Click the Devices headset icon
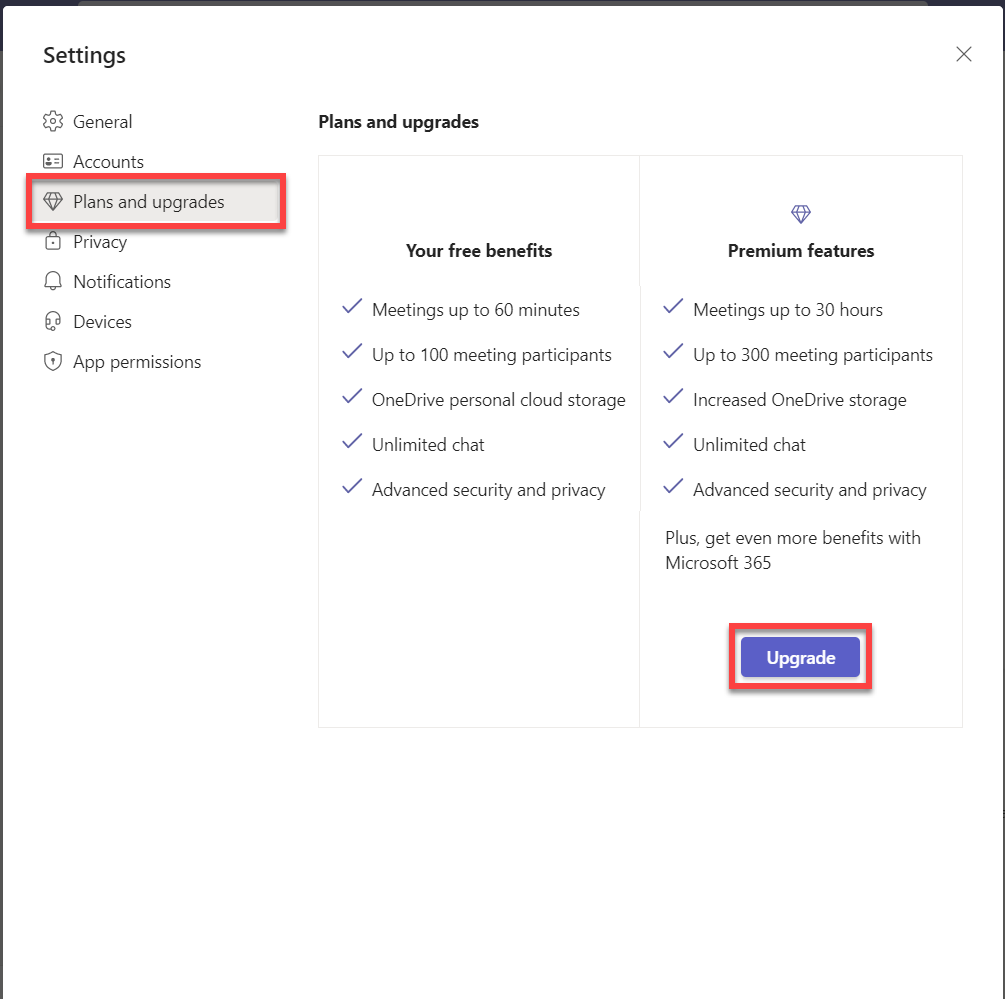The height and width of the screenshot is (999, 1005). point(53,321)
